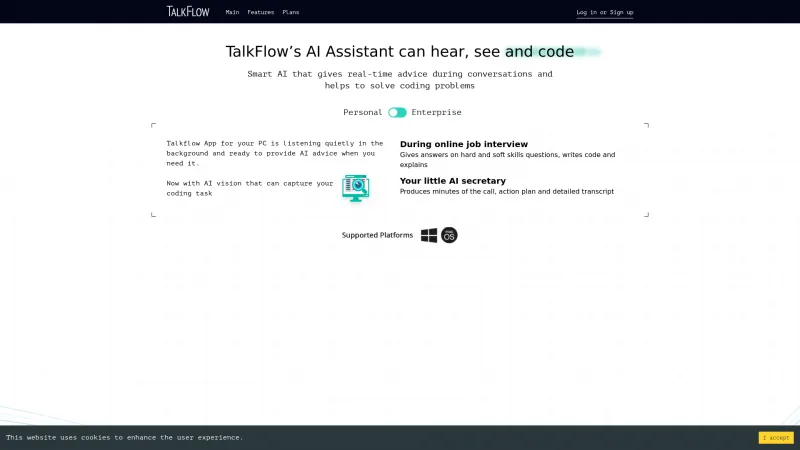Select the Enterprise label
The width and height of the screenshot is (800, 450).
pyautogui.click(x=436, y=112)
